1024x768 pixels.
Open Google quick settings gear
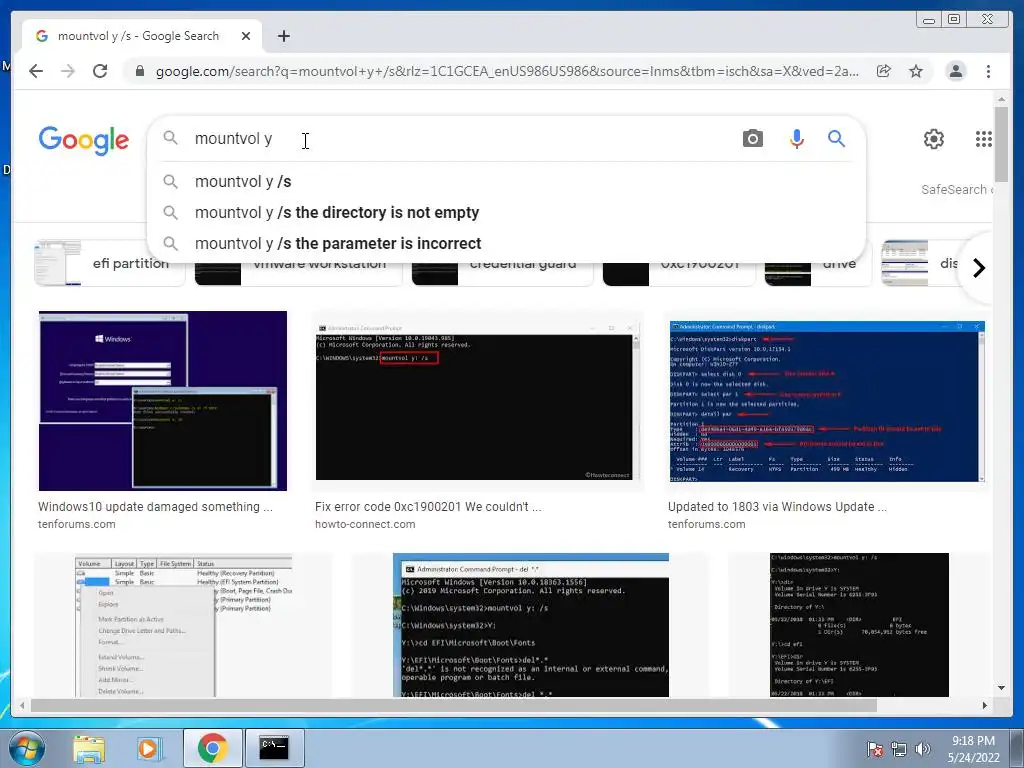click(933, 138)
